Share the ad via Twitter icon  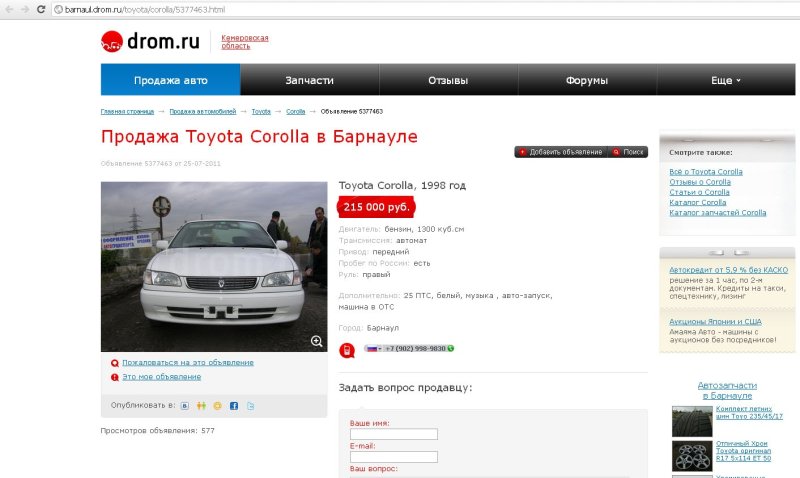tap(251, 406)
